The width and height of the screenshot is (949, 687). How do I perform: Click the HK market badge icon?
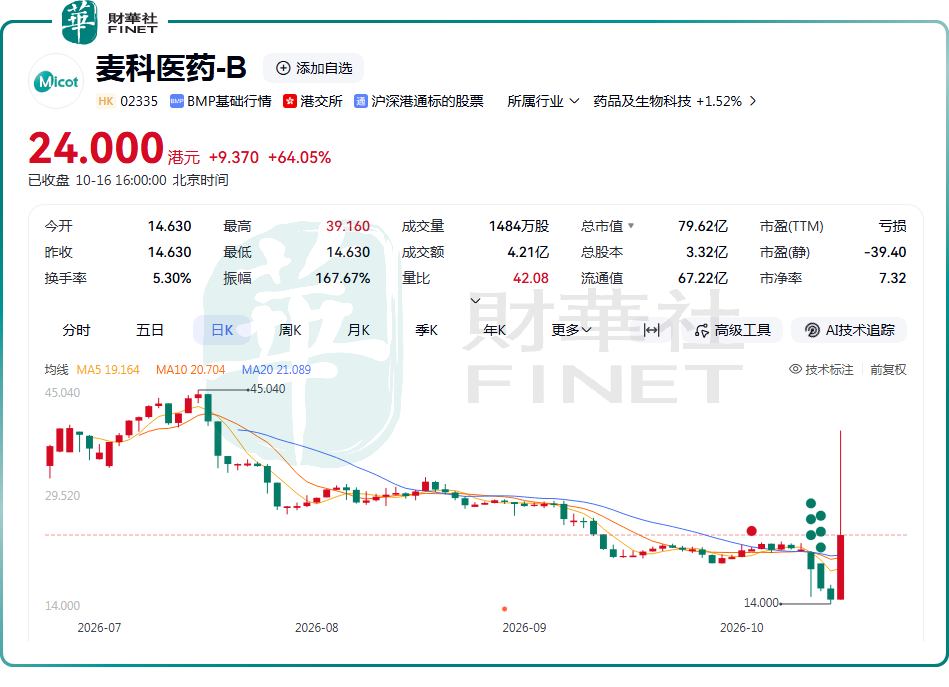pos(106,101)
